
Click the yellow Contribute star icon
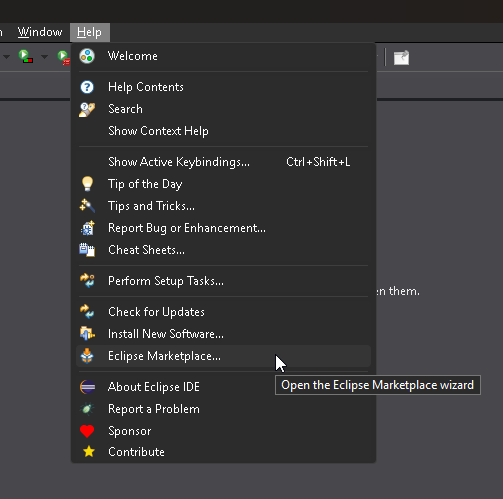(x=89, y=452)
